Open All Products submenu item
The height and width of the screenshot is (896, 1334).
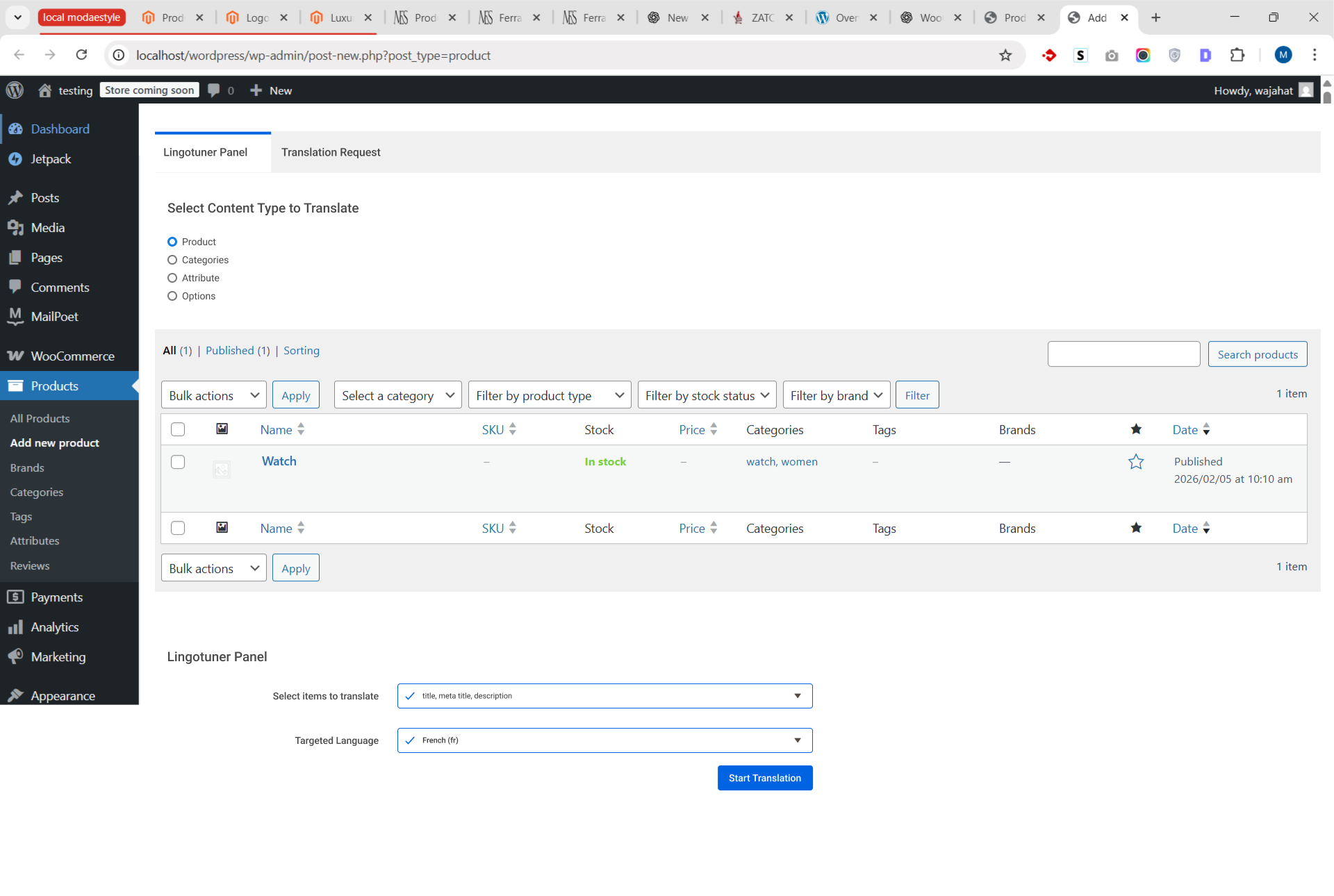click(x=40, y=418)
